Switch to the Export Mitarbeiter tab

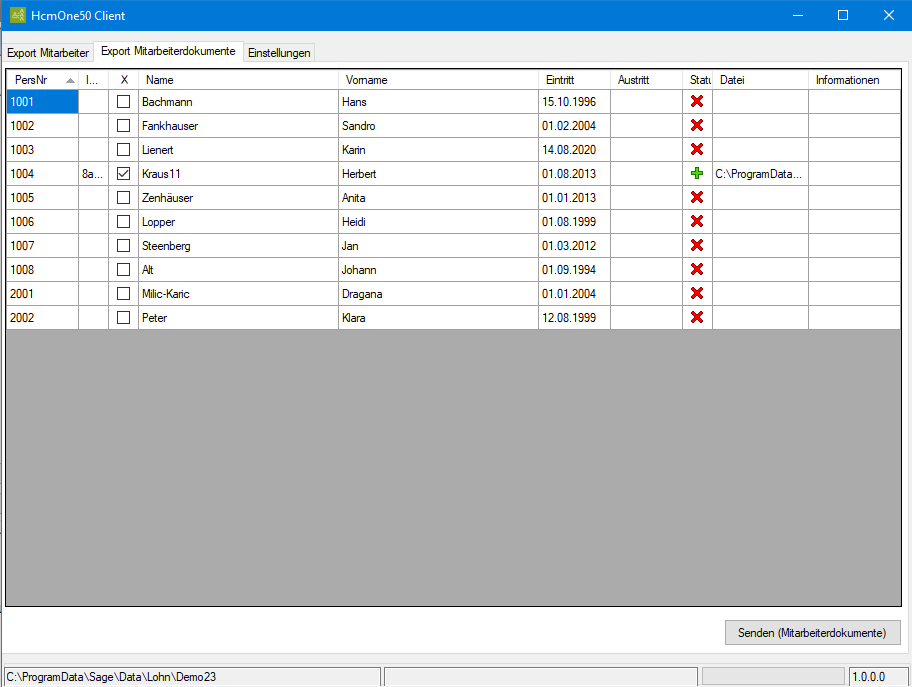click(x=48, y=52)
